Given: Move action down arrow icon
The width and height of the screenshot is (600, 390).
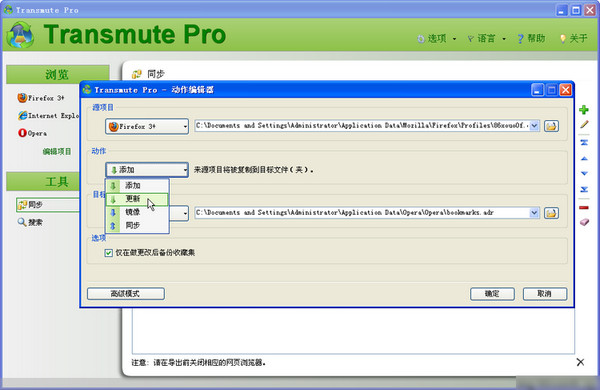Looking at the screenshot, I should pyautogui.click(x=584, y=173).
